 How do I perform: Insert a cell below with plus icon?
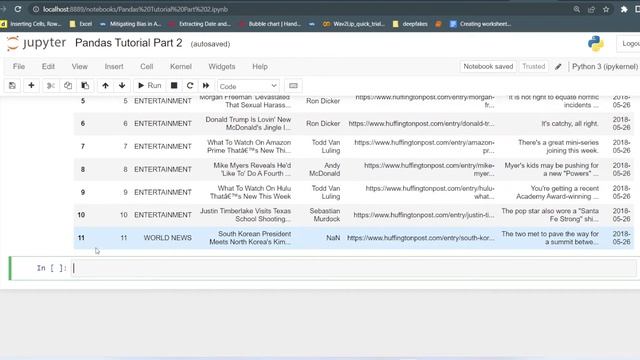pyautogui.click(x=31, y=86)
